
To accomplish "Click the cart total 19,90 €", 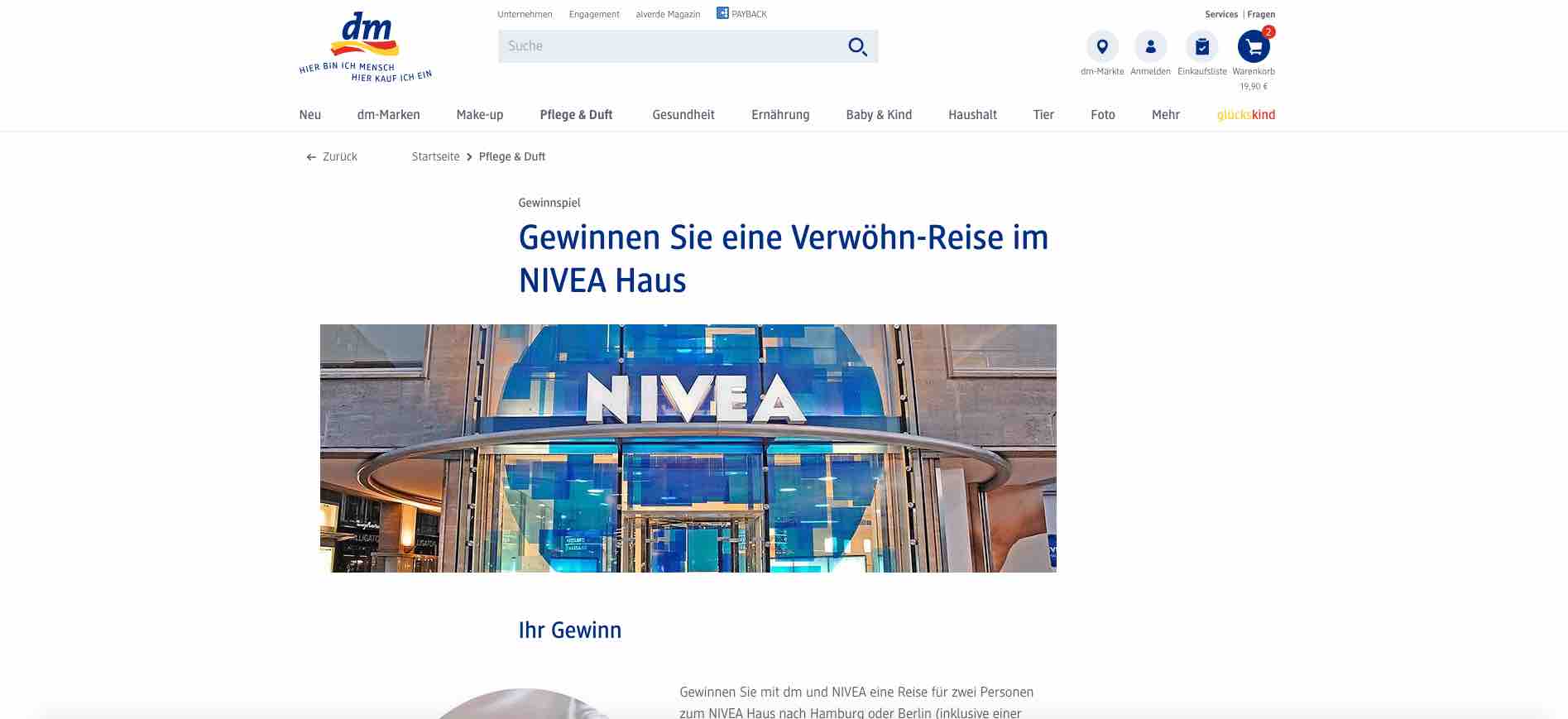I will [x=1253, y=86].
